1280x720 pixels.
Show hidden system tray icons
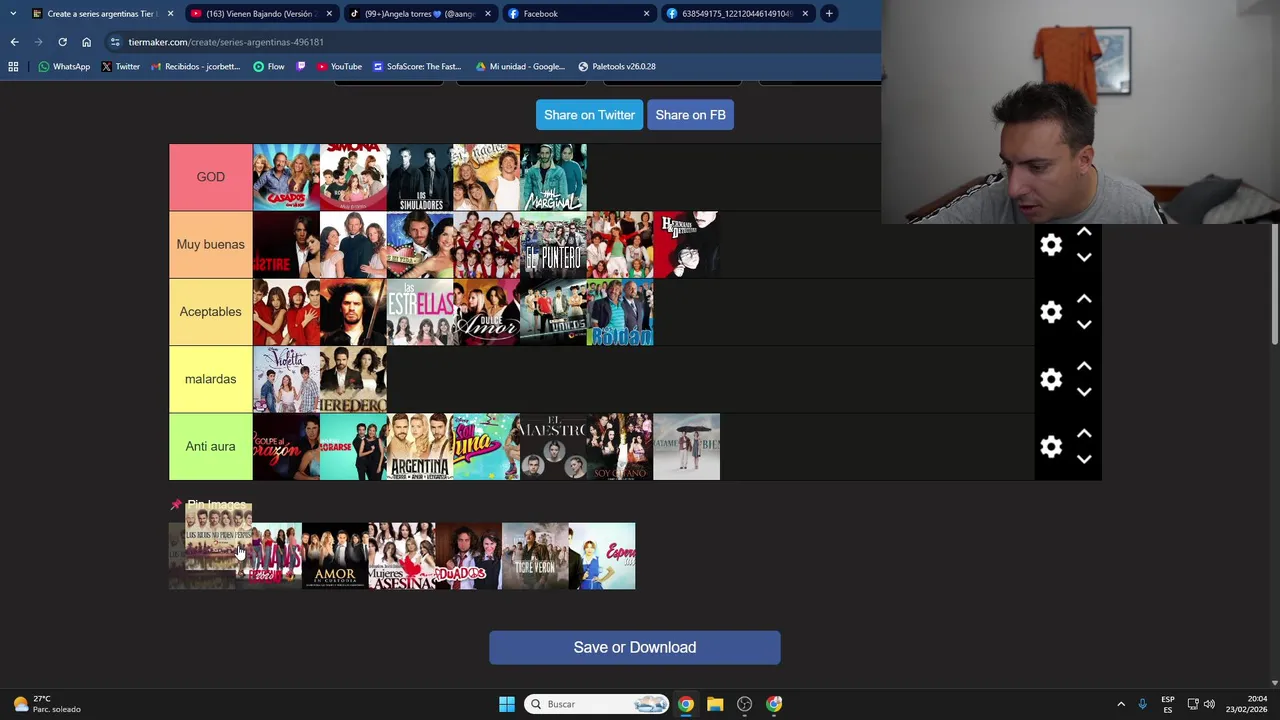(1121, 704)
